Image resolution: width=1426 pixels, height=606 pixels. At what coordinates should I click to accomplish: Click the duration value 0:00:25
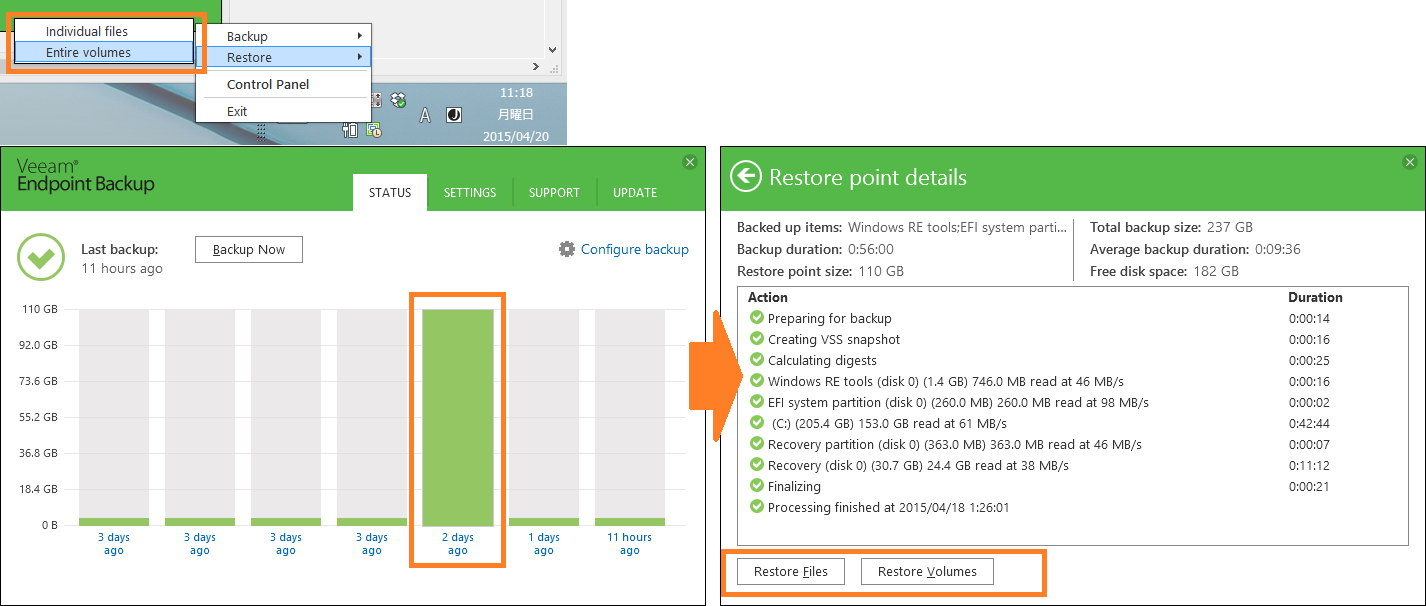pos(1309,360)
